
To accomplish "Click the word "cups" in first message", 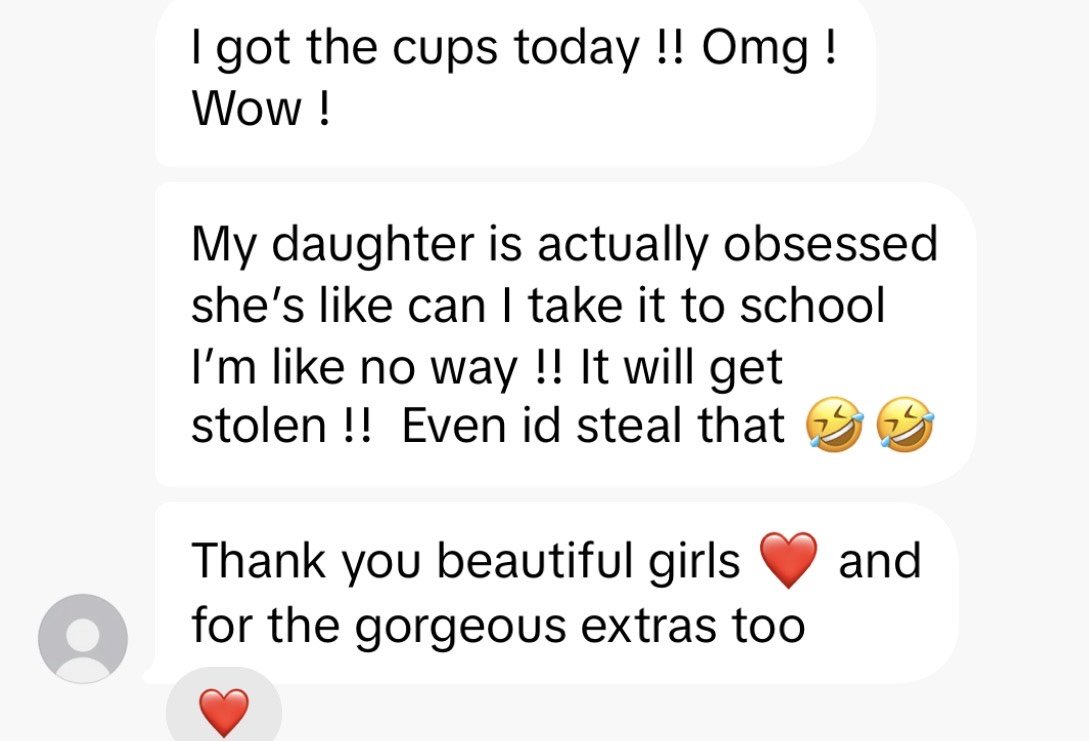I will 445,51.
